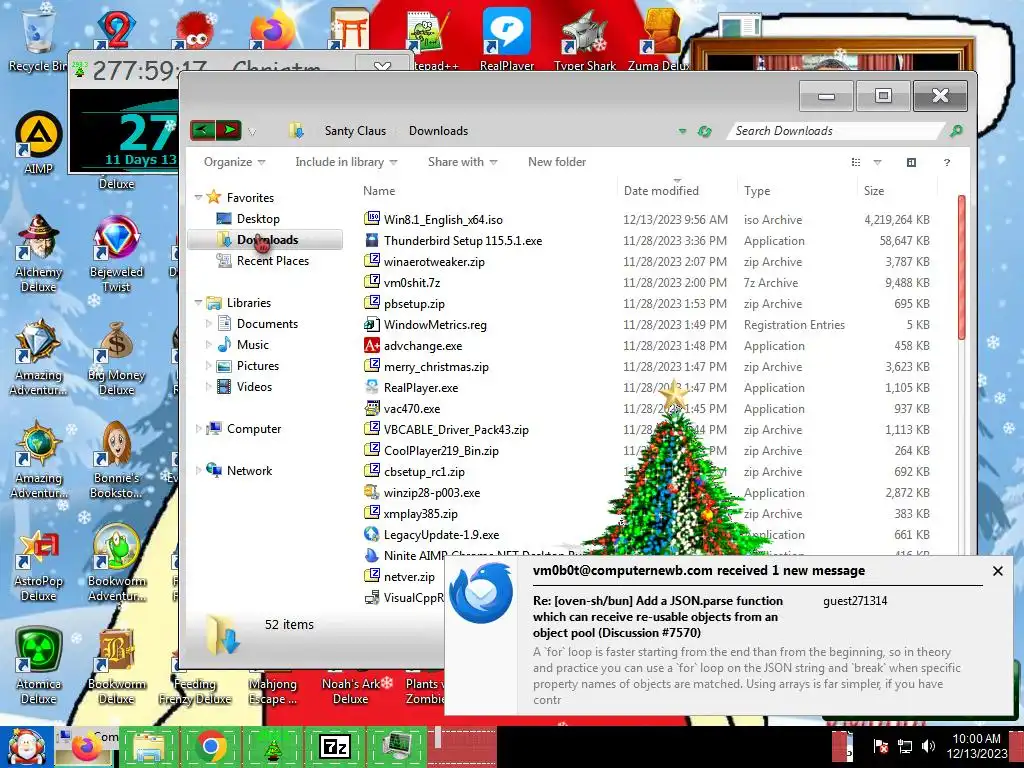The image size is (1024, 768).
Task: Open the recent locations dropdown arrow
Action: [x=252, y=132]
